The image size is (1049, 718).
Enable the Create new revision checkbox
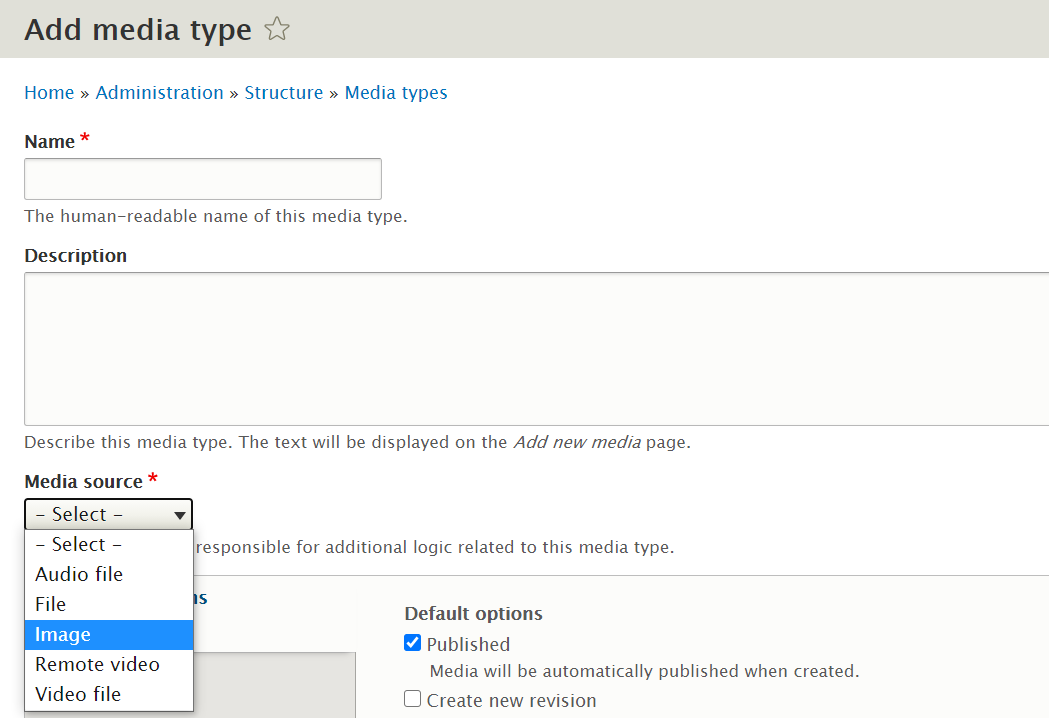(x=412, y=699)
